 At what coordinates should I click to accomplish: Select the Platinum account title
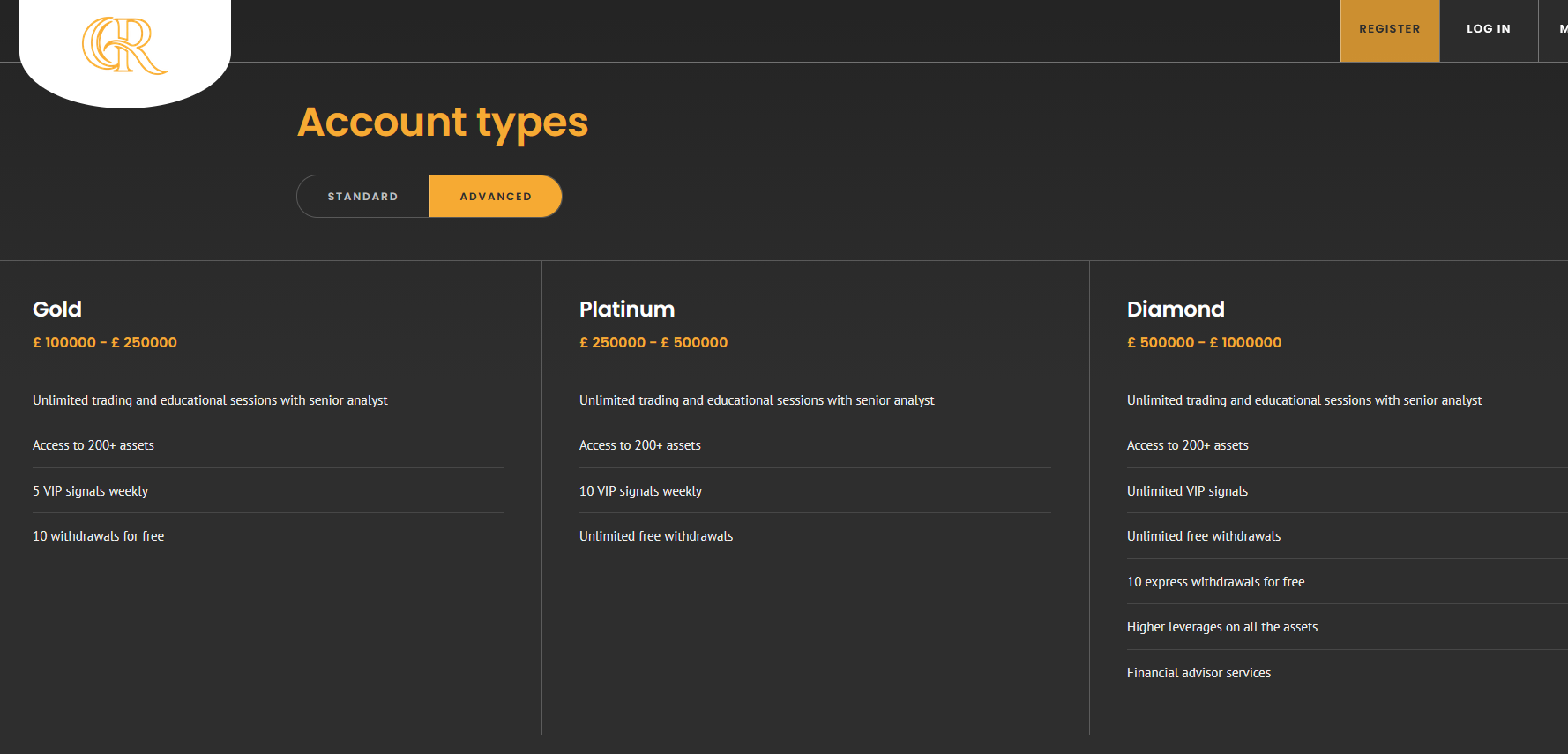(627, 310)
